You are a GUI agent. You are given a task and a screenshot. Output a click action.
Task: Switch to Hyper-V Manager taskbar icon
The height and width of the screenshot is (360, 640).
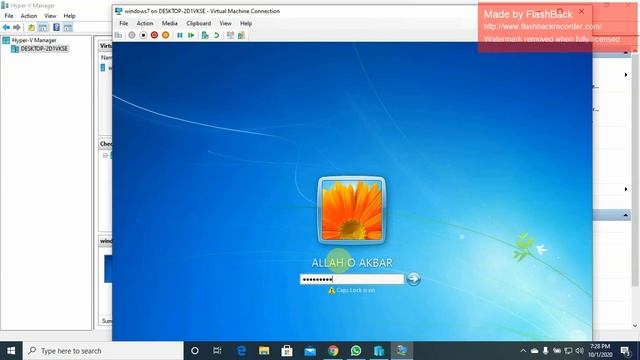(379, 351)
